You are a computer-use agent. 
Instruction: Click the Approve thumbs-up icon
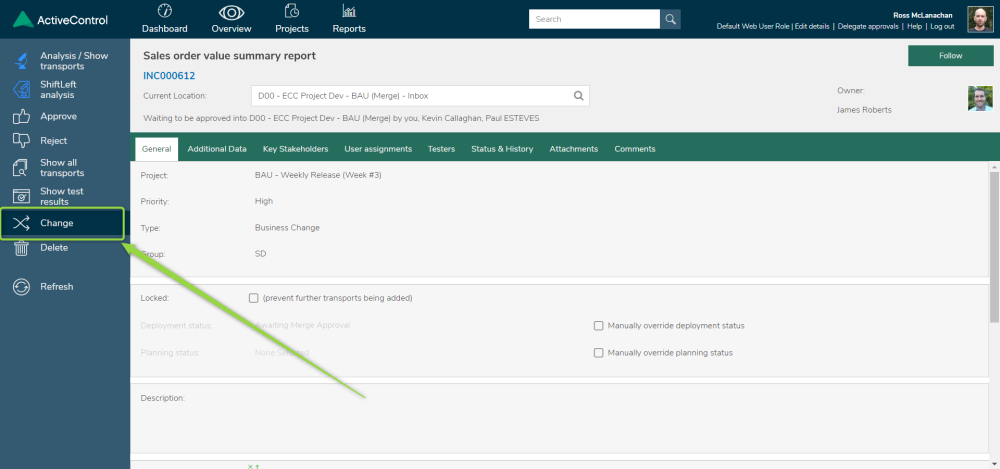tap(22, 117)
